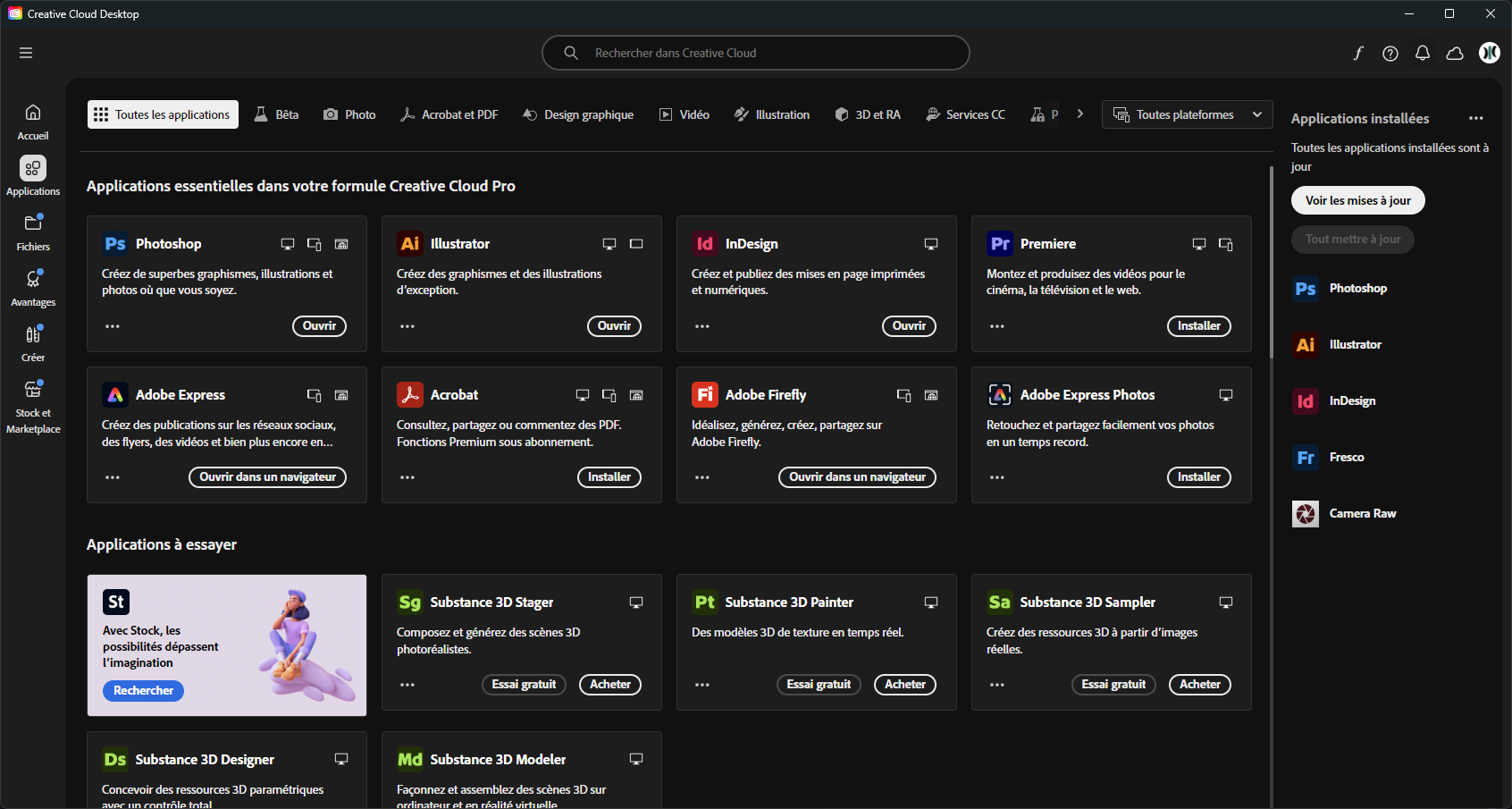Click the Substance 3D Sampler icon
Viewport: 1512px width, 809px height.
pyautogui.click(x=1000, y=603)
